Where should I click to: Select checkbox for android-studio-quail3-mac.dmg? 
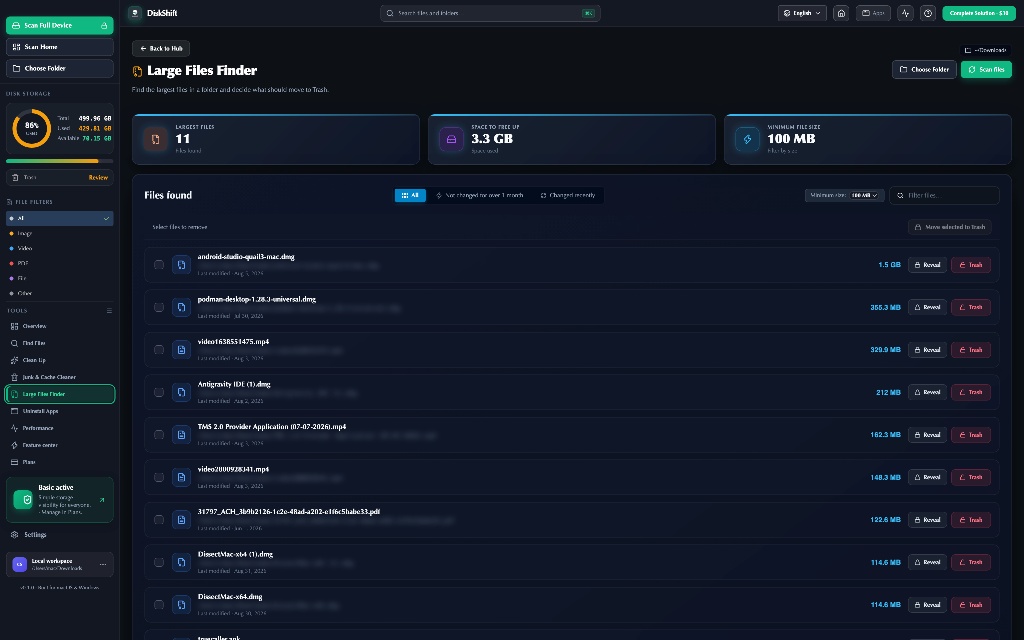pyautogui.click(x=159, y=264)
